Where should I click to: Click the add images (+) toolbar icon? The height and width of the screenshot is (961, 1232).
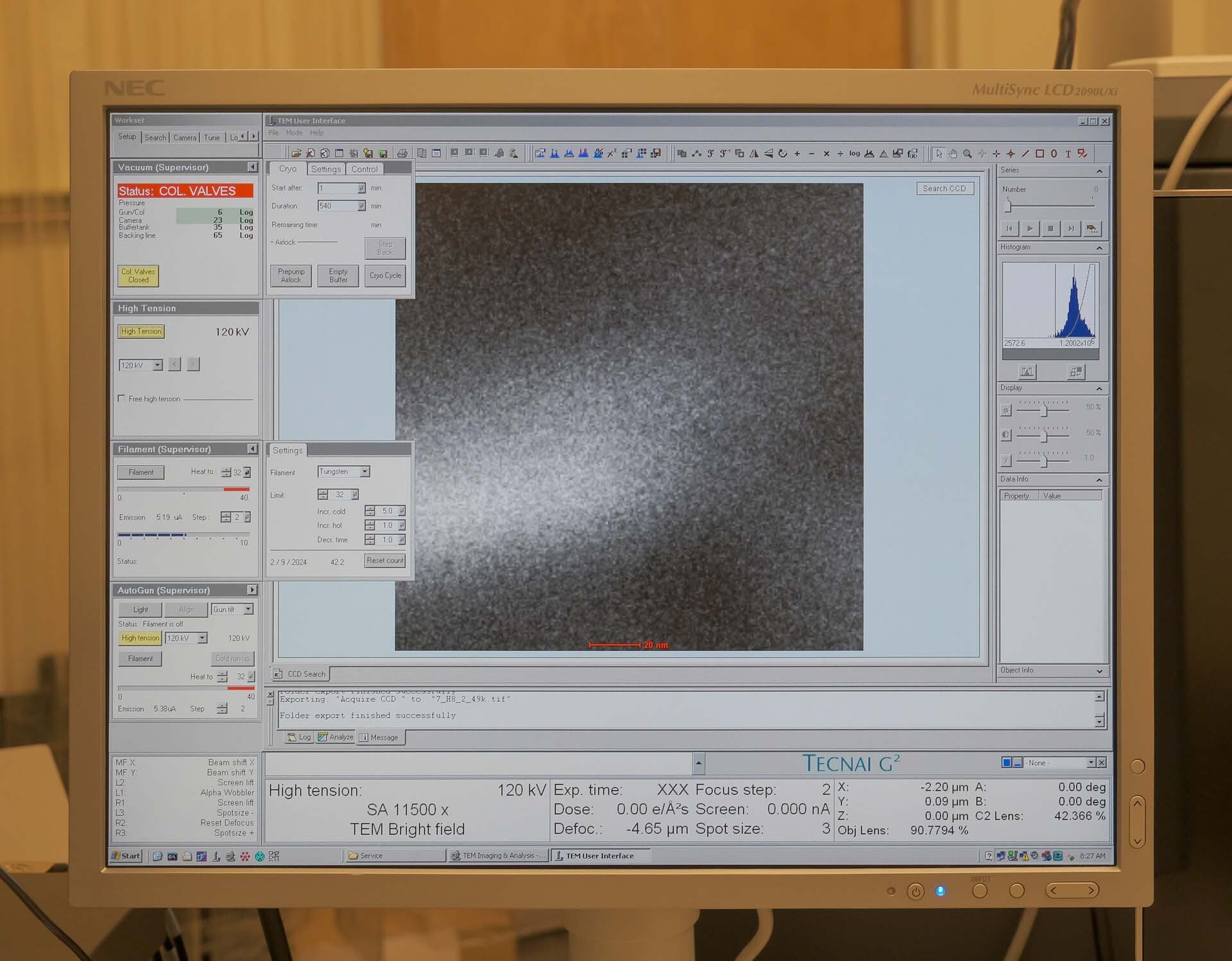797,153
